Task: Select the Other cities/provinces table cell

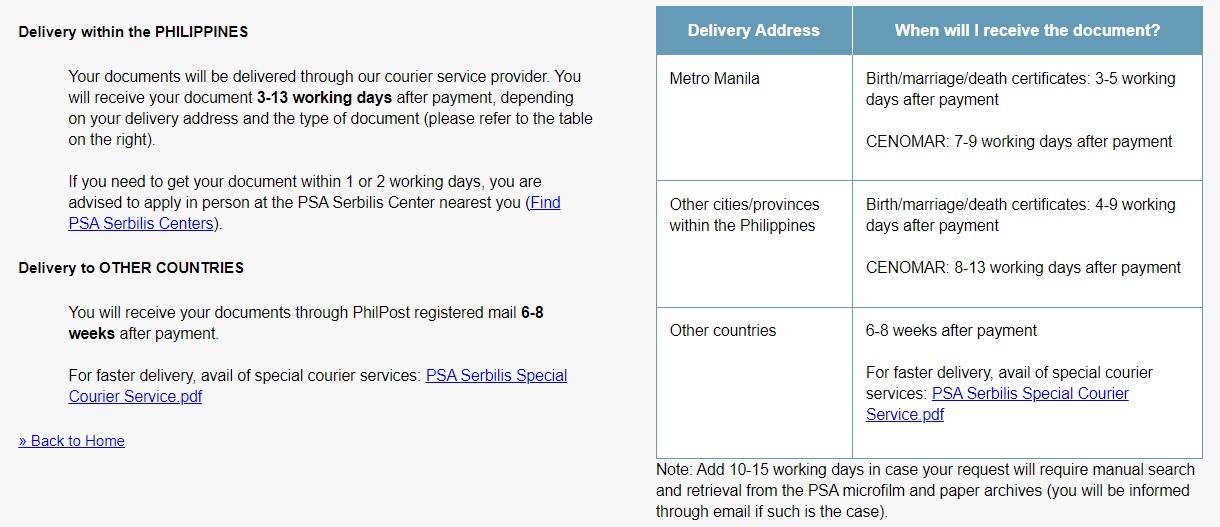Action: click(x=754, y=244)
